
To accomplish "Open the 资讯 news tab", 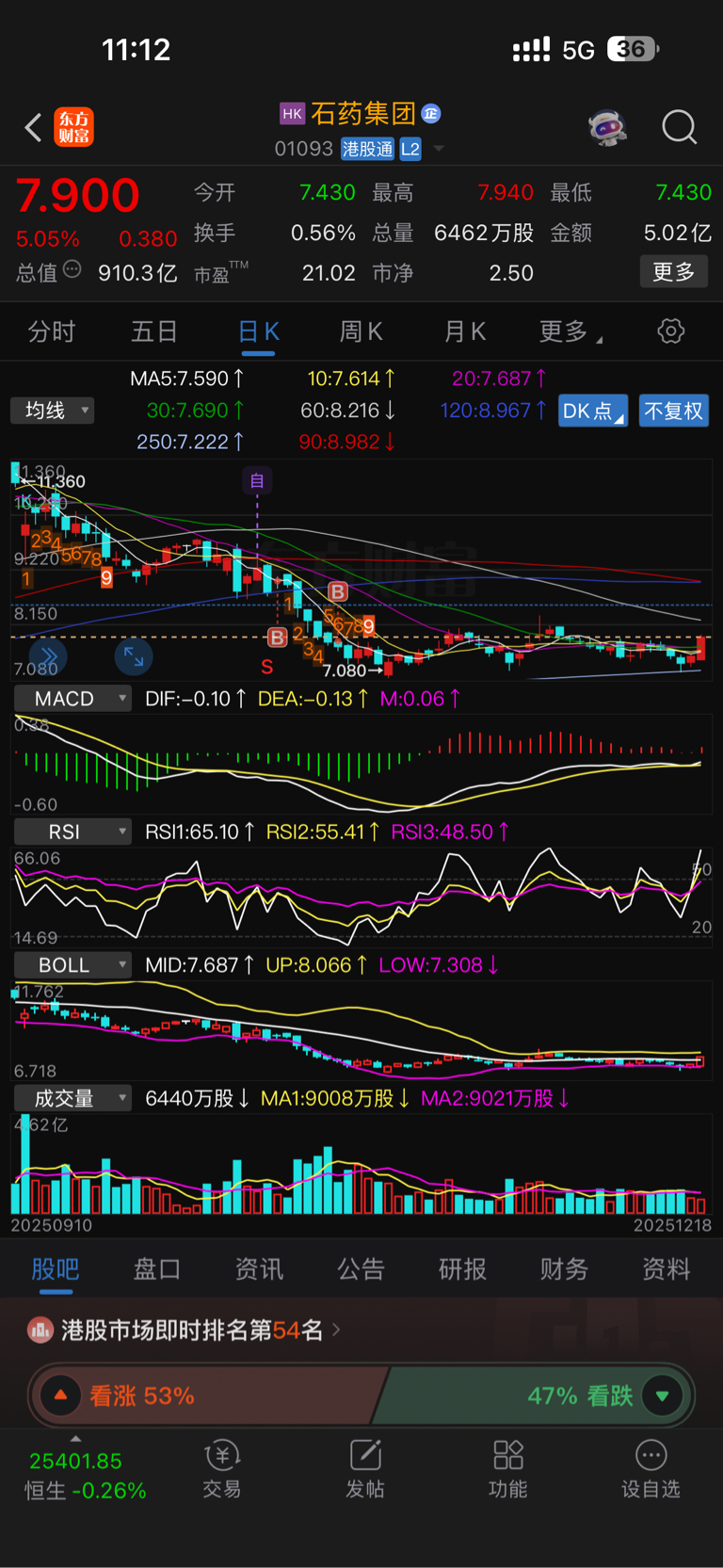I will [x=259, y=1269].
